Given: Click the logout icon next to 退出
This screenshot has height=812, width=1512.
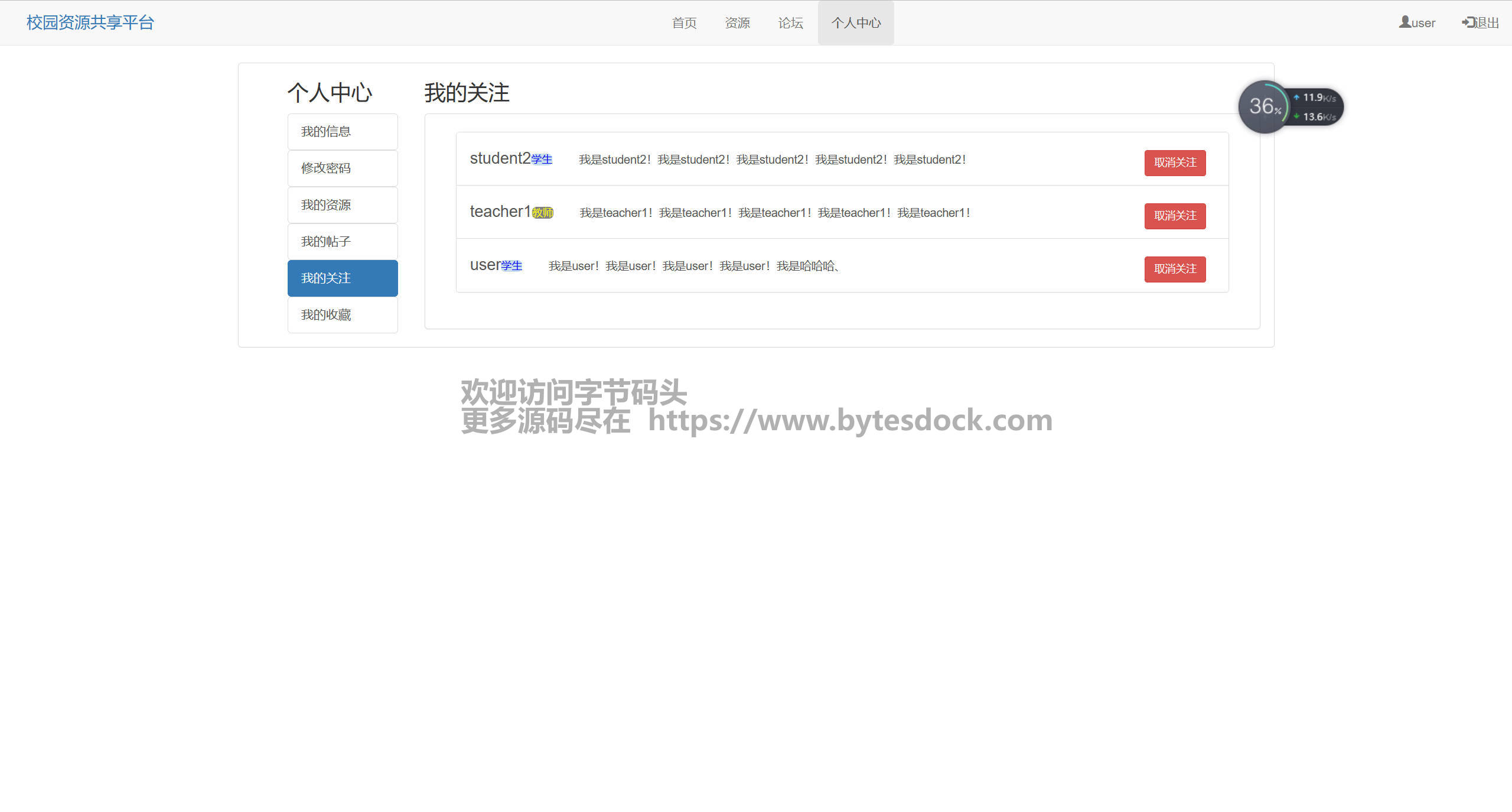Looking at the screenshot, I should pyautogui.click(x=1468, y=22).
